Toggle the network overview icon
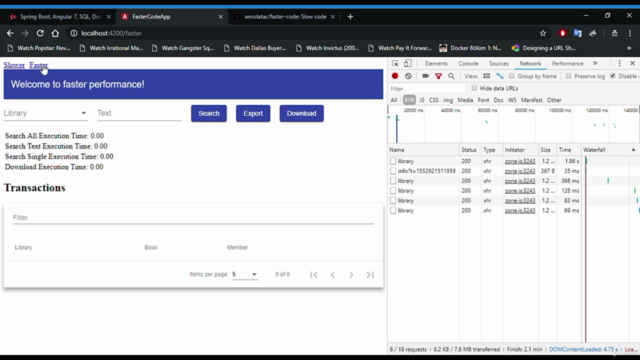Screen dimensions: 640x360 (500, 76)
